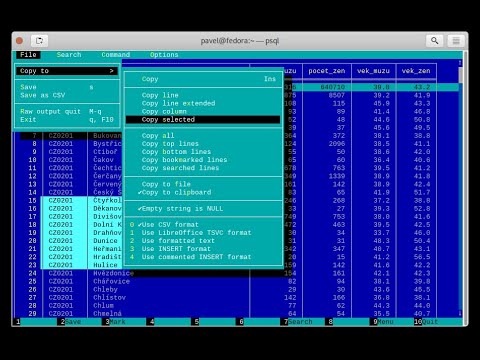Click F3 Mark in bottom bar

[114, 322]
